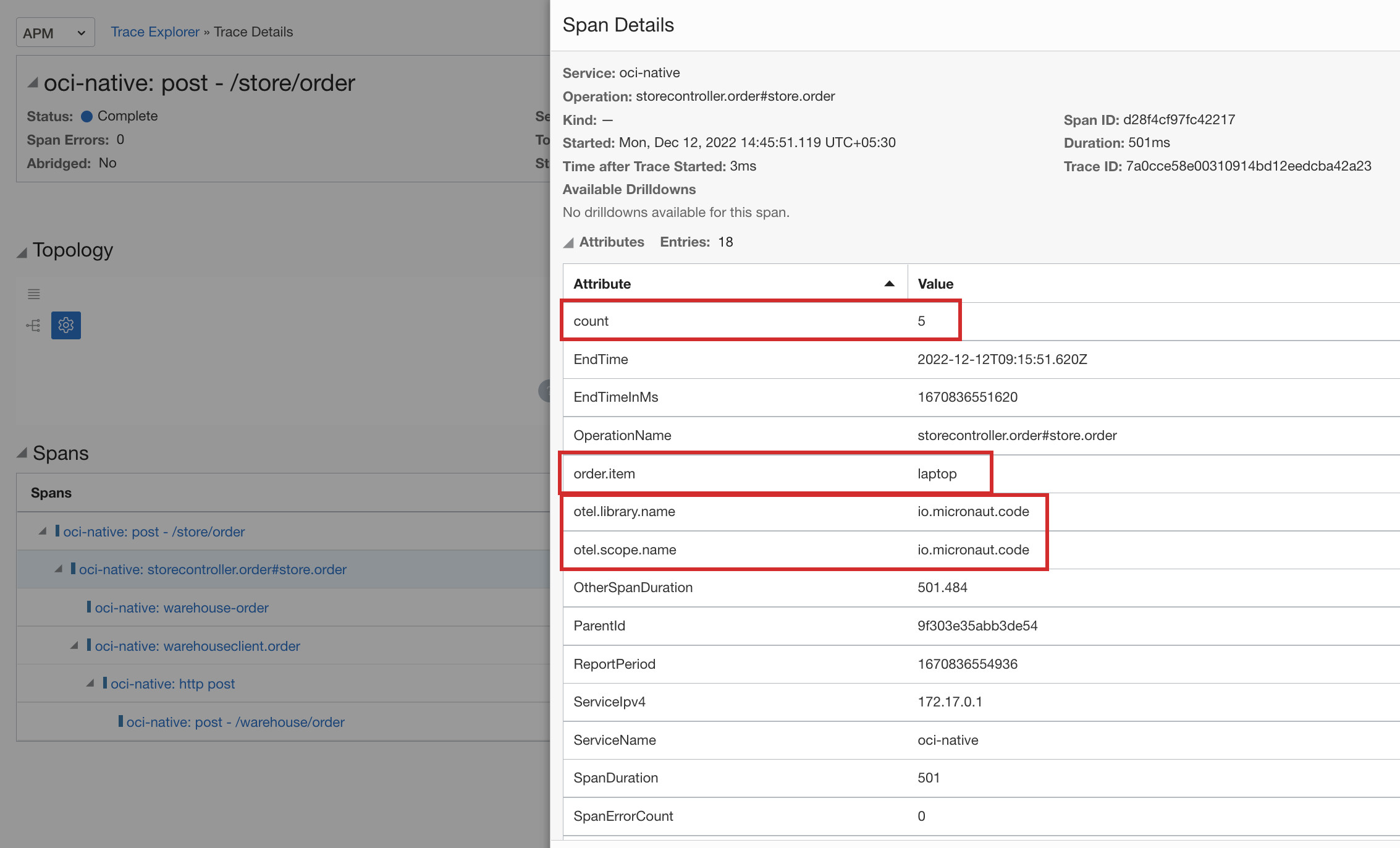Screen dimensions: 1400x848
Task: Click the order.item value laptop
Action: (937, 474)
